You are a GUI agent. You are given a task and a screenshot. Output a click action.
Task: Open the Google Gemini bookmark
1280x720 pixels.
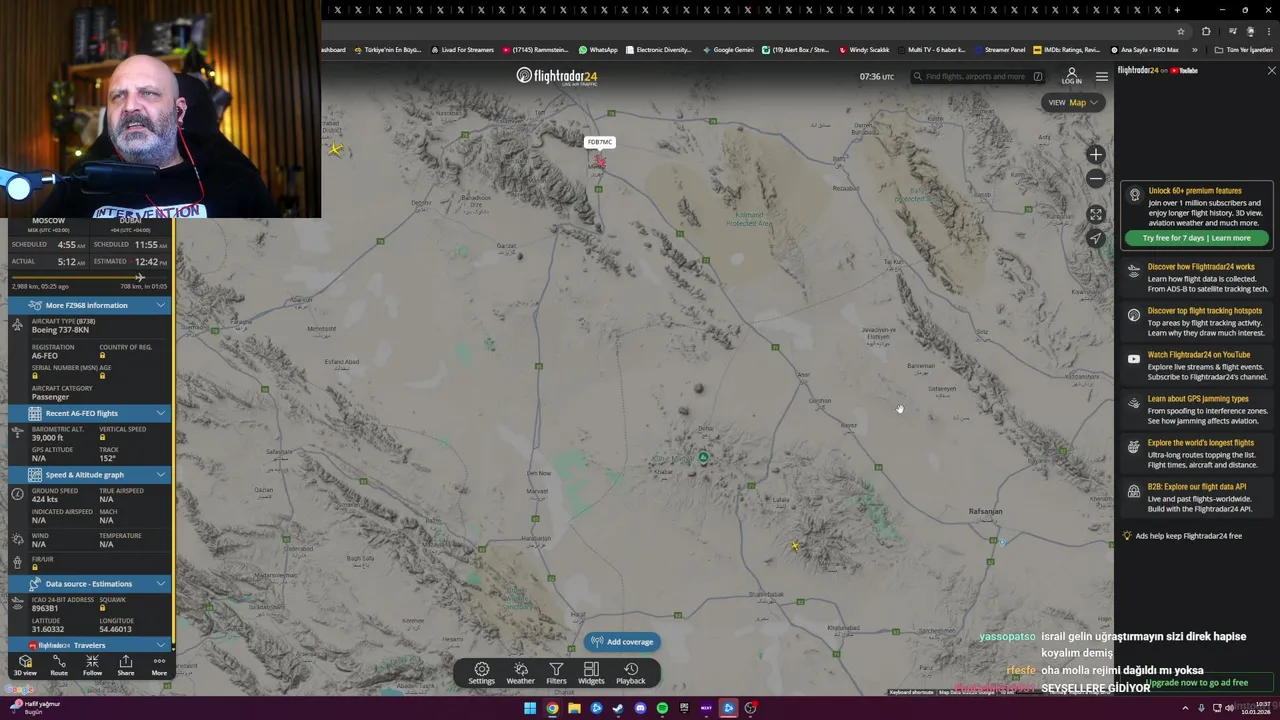click(x=728, y=49)
